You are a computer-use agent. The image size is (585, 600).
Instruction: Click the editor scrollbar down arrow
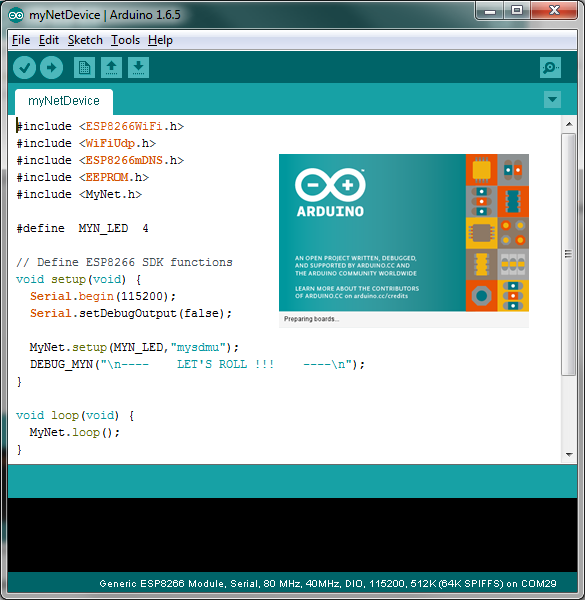coord(569,455)
